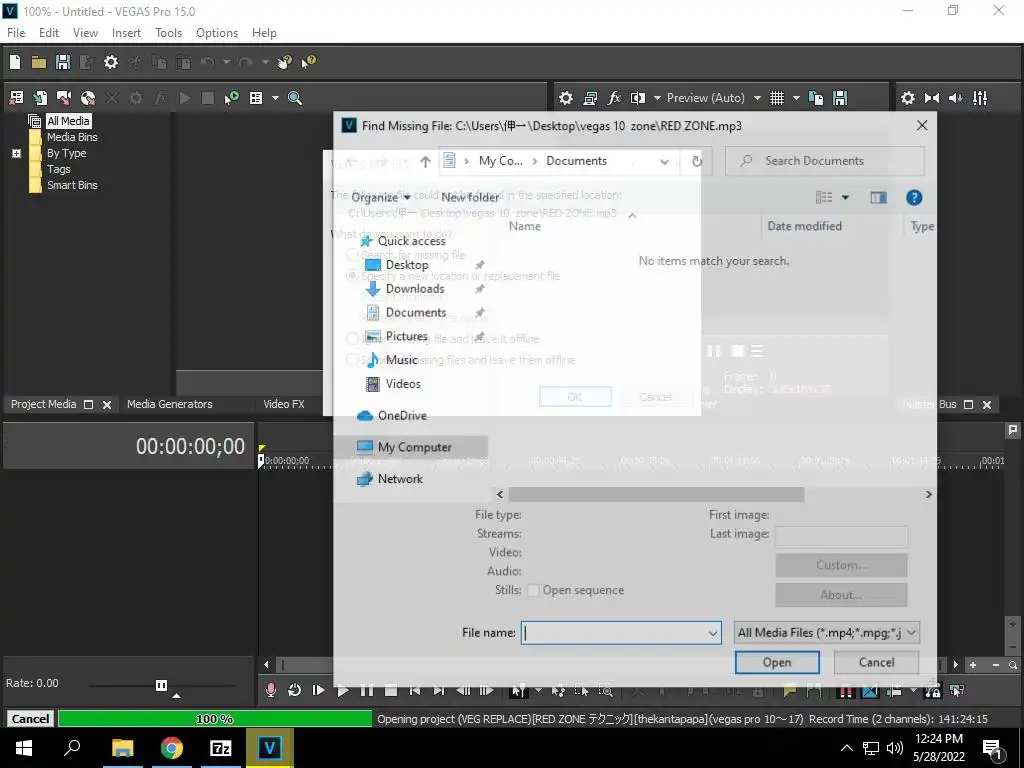Click Dim Output speaker icon
The image size is (1024, 768).
coord(955,98)
